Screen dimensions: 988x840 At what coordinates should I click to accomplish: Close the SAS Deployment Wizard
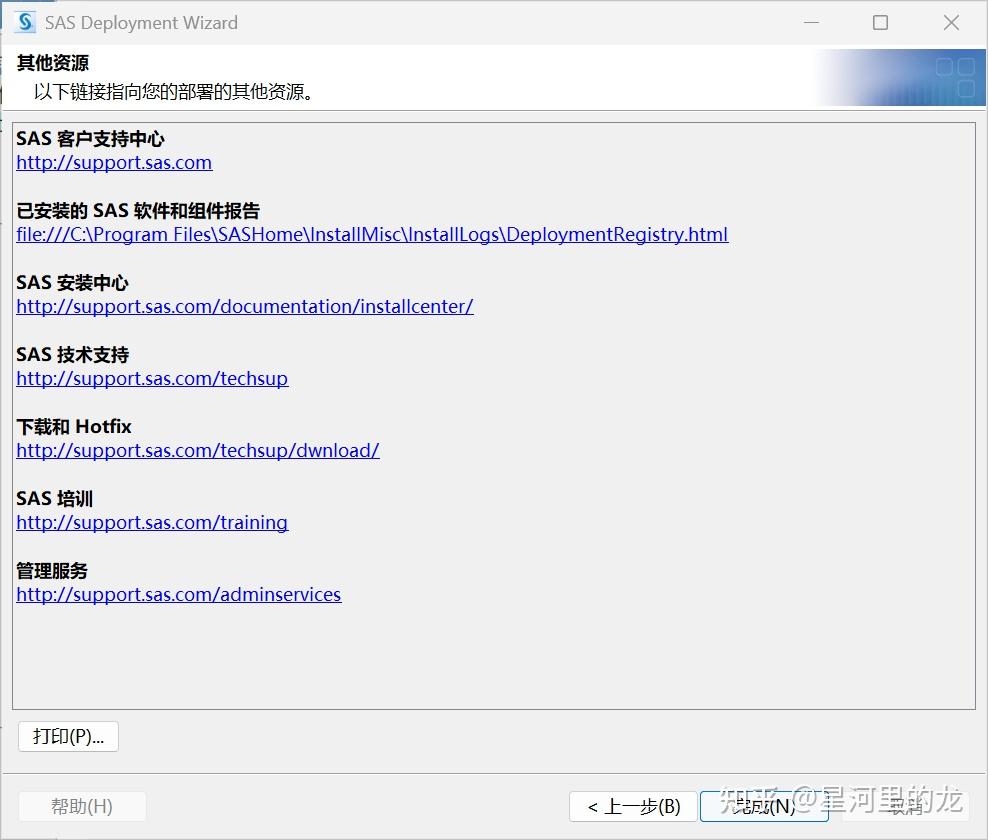950,22
